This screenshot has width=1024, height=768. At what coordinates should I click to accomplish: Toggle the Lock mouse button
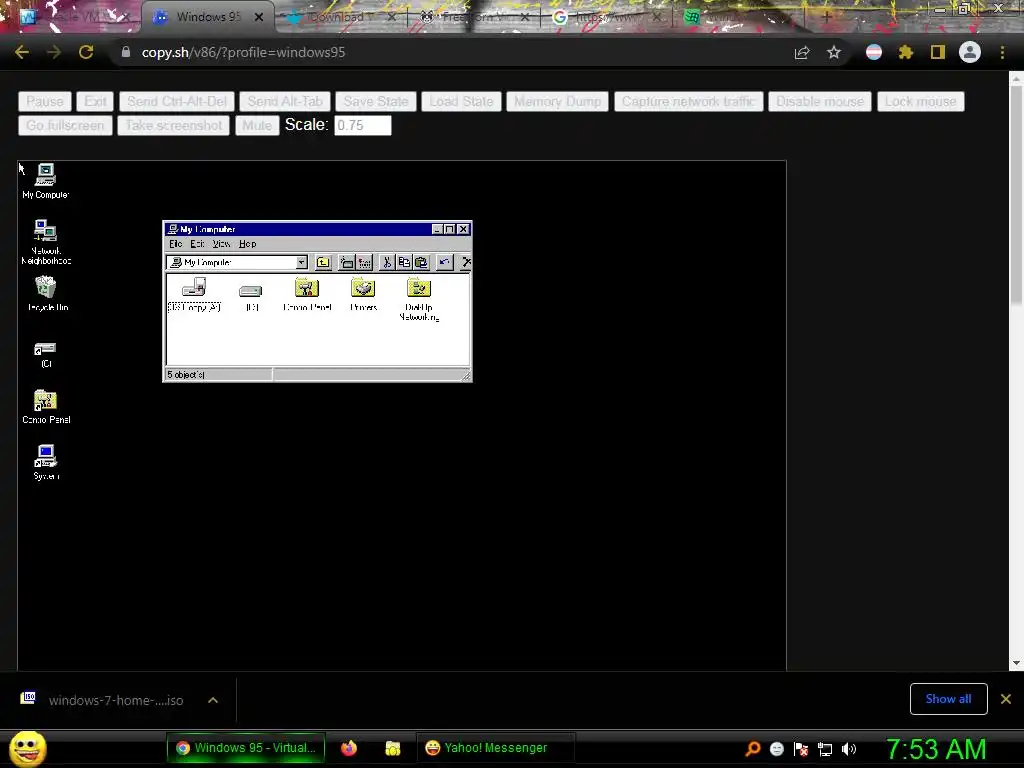click(920, 101)
